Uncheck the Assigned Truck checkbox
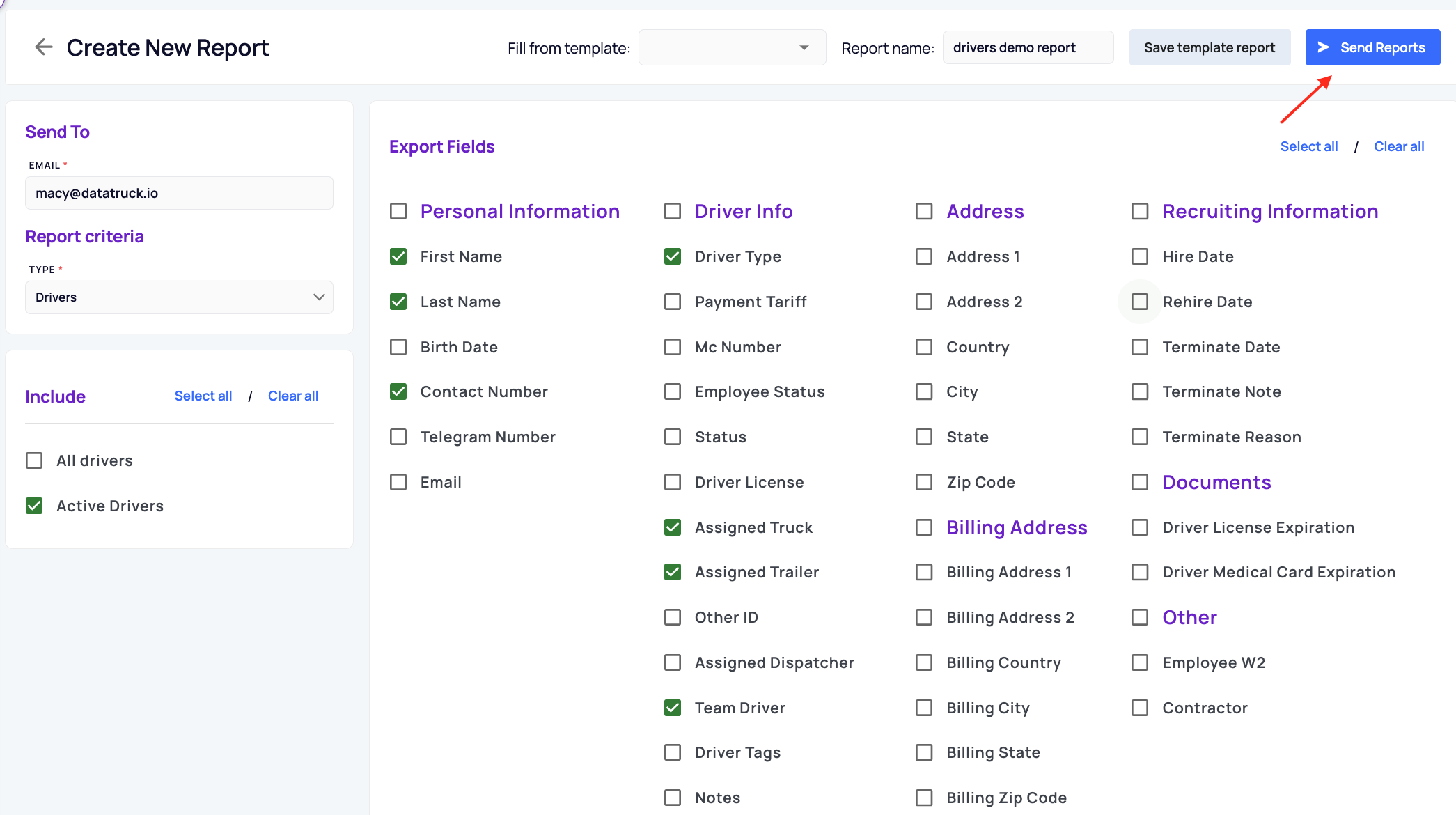Viewport: 1456px width, 815px height. tap(673, 527)
